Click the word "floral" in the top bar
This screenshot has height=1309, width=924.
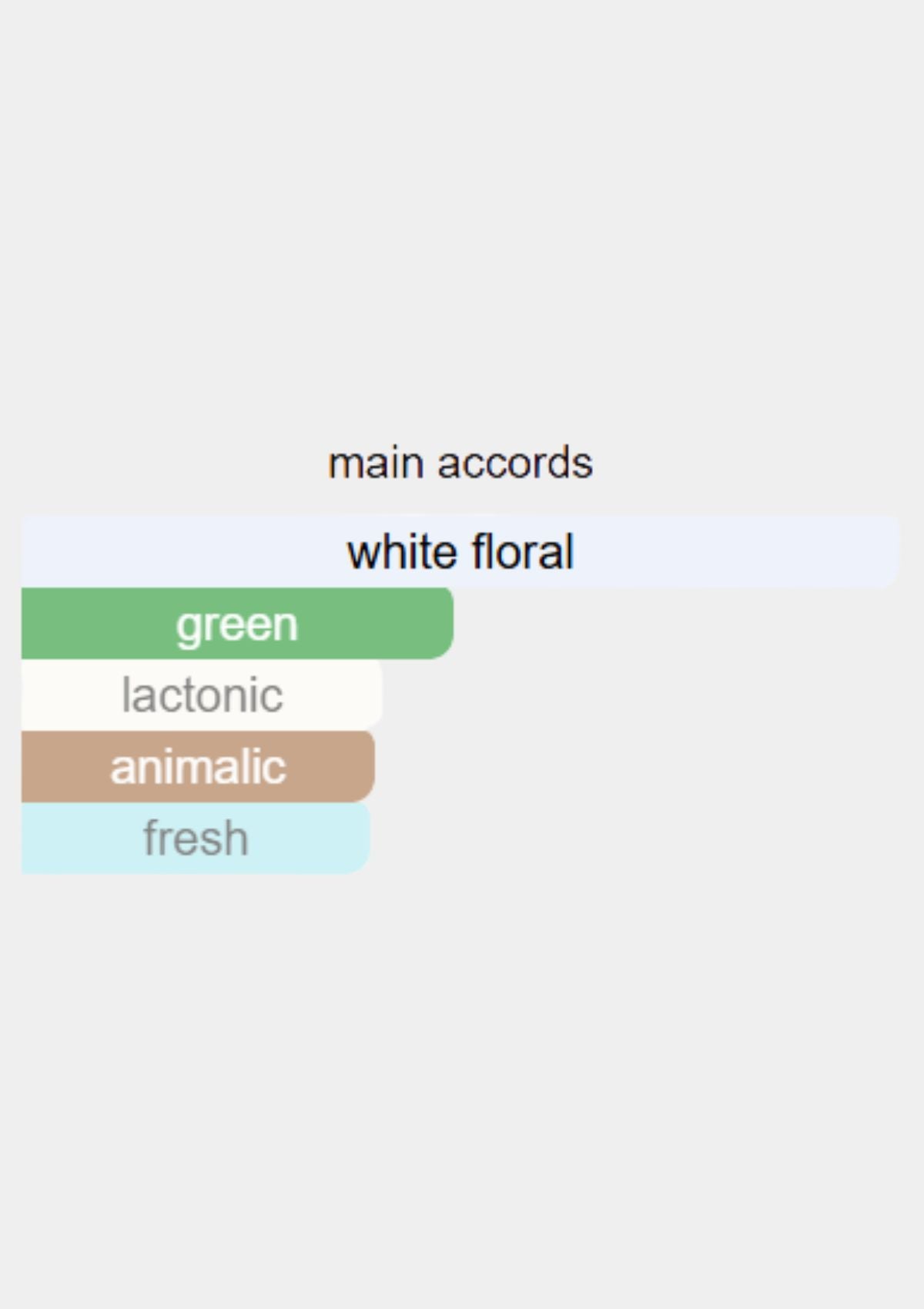(x=522, y=552)
